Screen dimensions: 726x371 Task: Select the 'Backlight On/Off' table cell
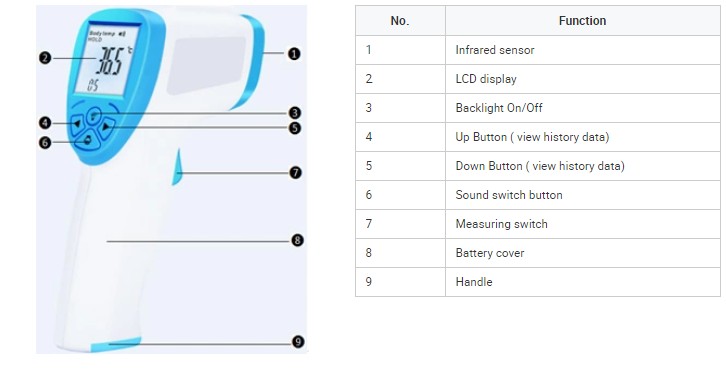[582, 108]
